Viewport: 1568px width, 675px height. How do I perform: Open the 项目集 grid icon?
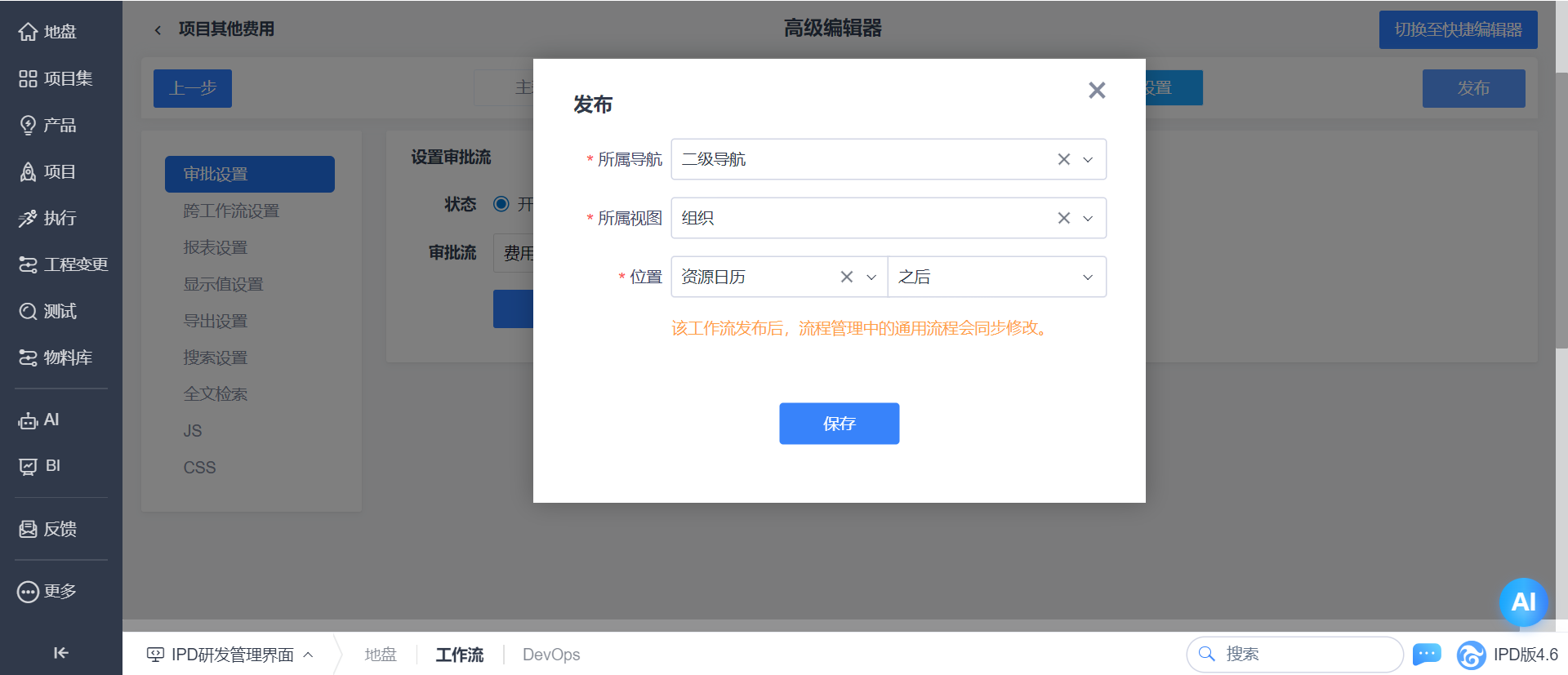point(29,78)
